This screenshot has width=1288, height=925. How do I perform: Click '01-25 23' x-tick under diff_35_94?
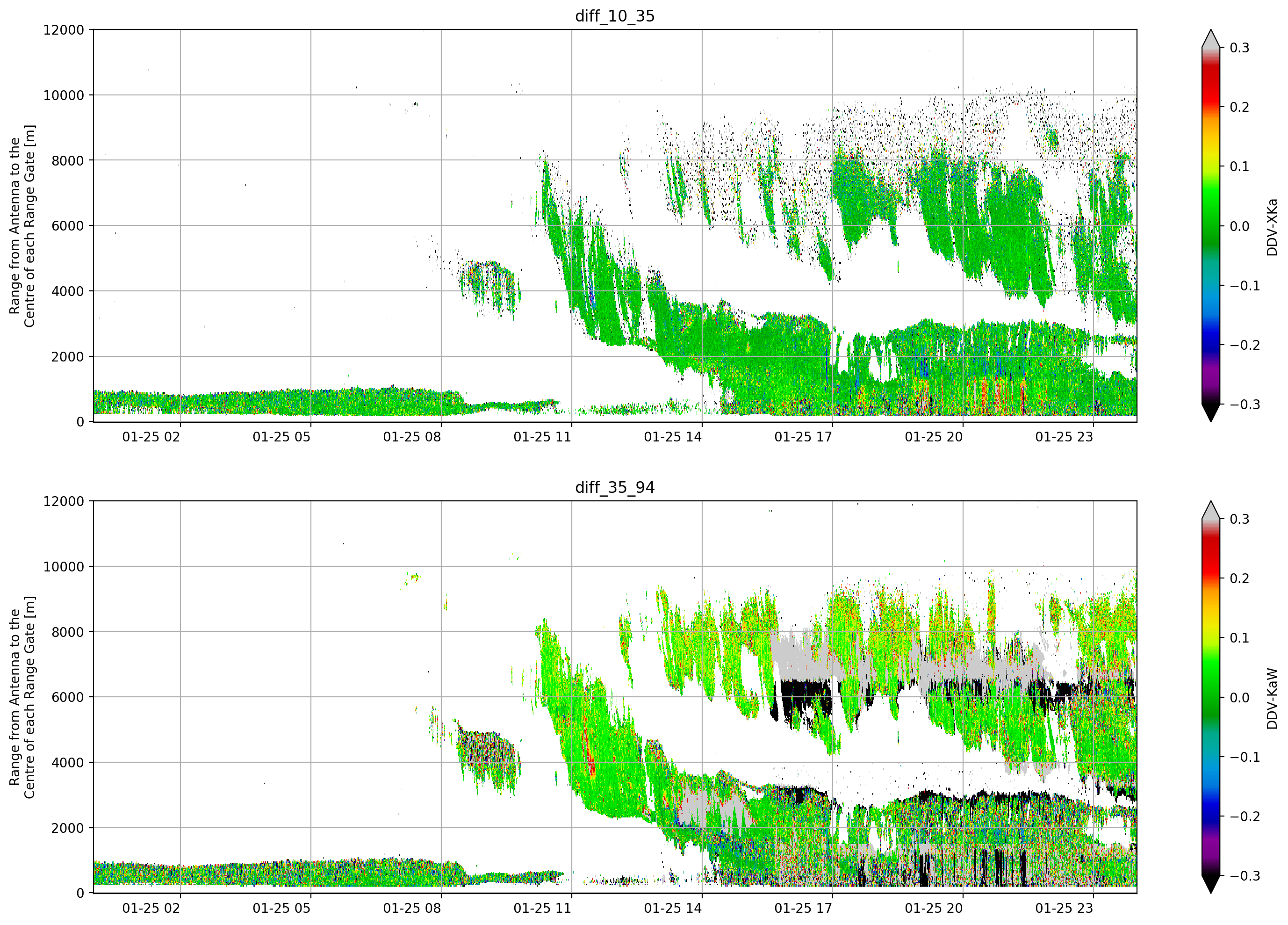coord(1064,909)
